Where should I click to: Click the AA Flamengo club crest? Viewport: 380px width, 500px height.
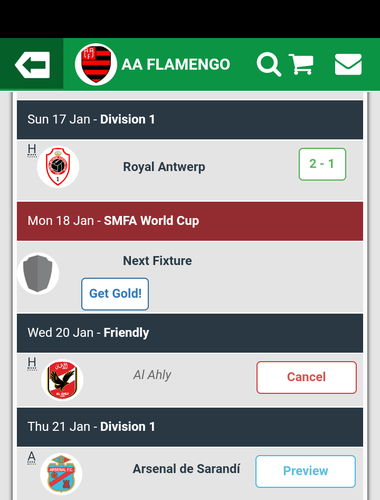pos(96,64)
